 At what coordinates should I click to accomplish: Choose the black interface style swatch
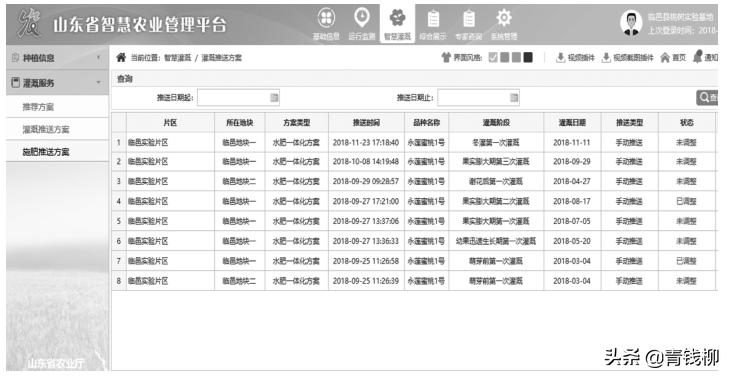coord(528,58)
